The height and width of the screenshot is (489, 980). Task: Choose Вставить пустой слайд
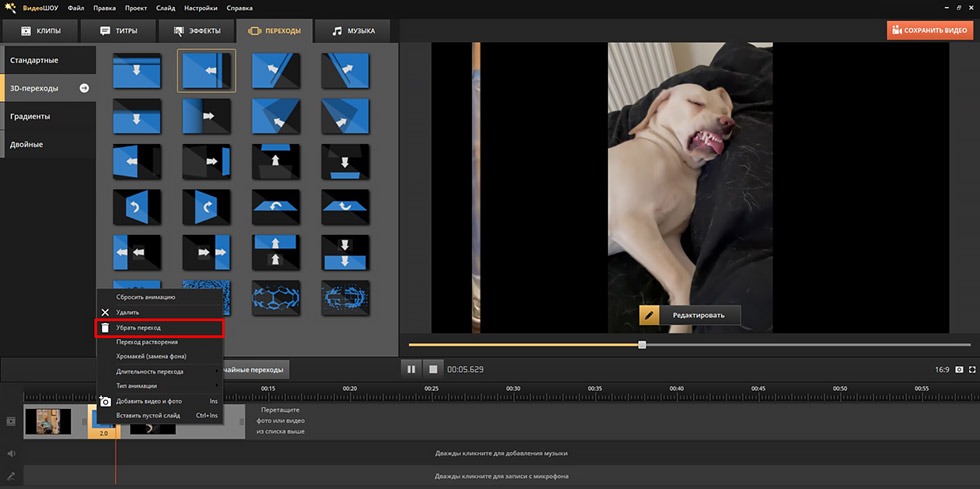click(x=159, y=415)
